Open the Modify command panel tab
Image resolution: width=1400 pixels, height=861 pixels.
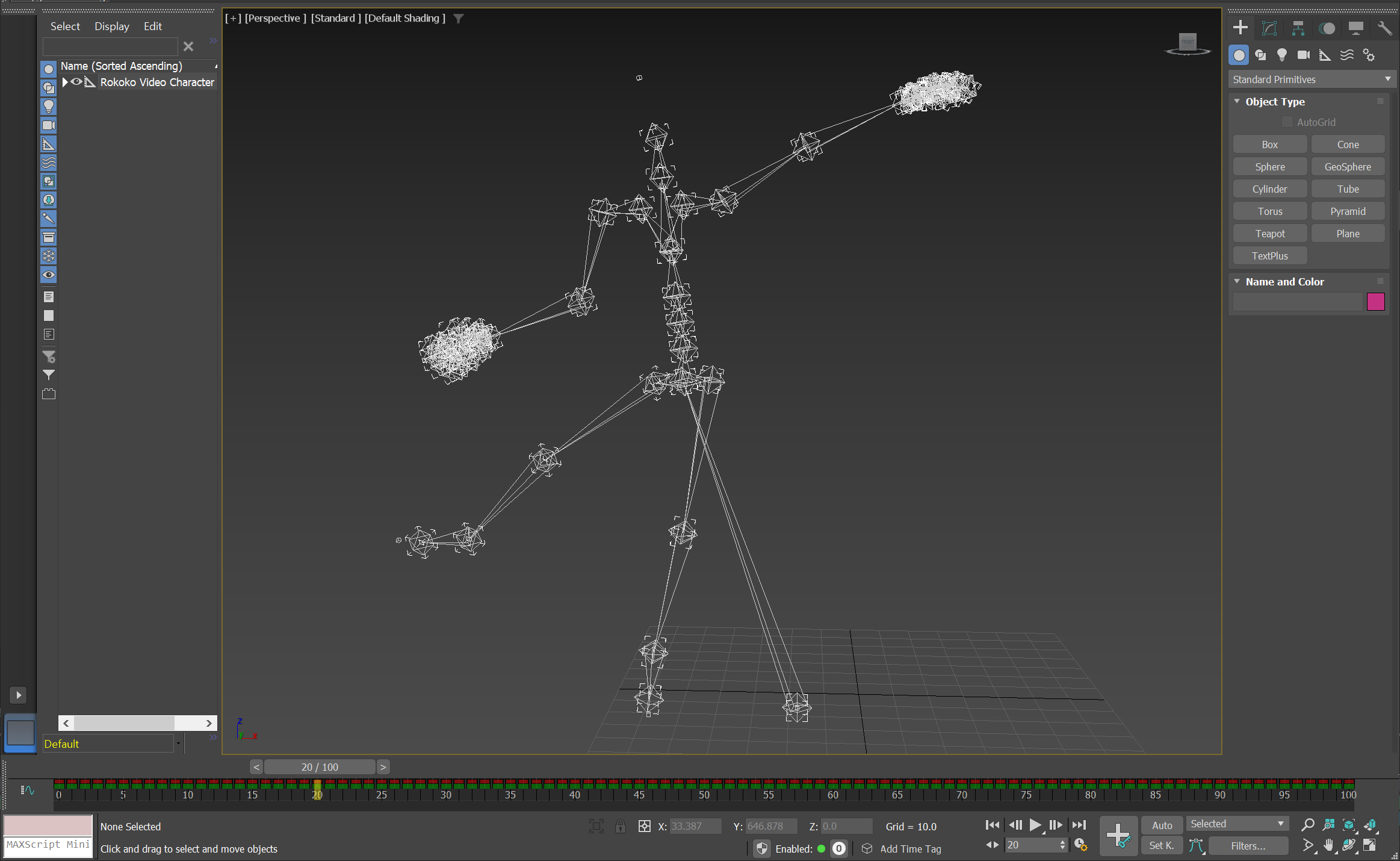point(1269,28)
